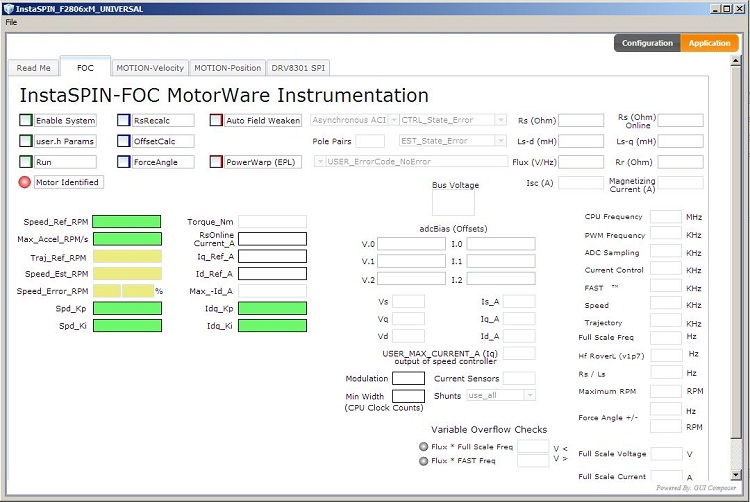
Task: Check the OffsetCalc box
Action: tap(124, 141)
